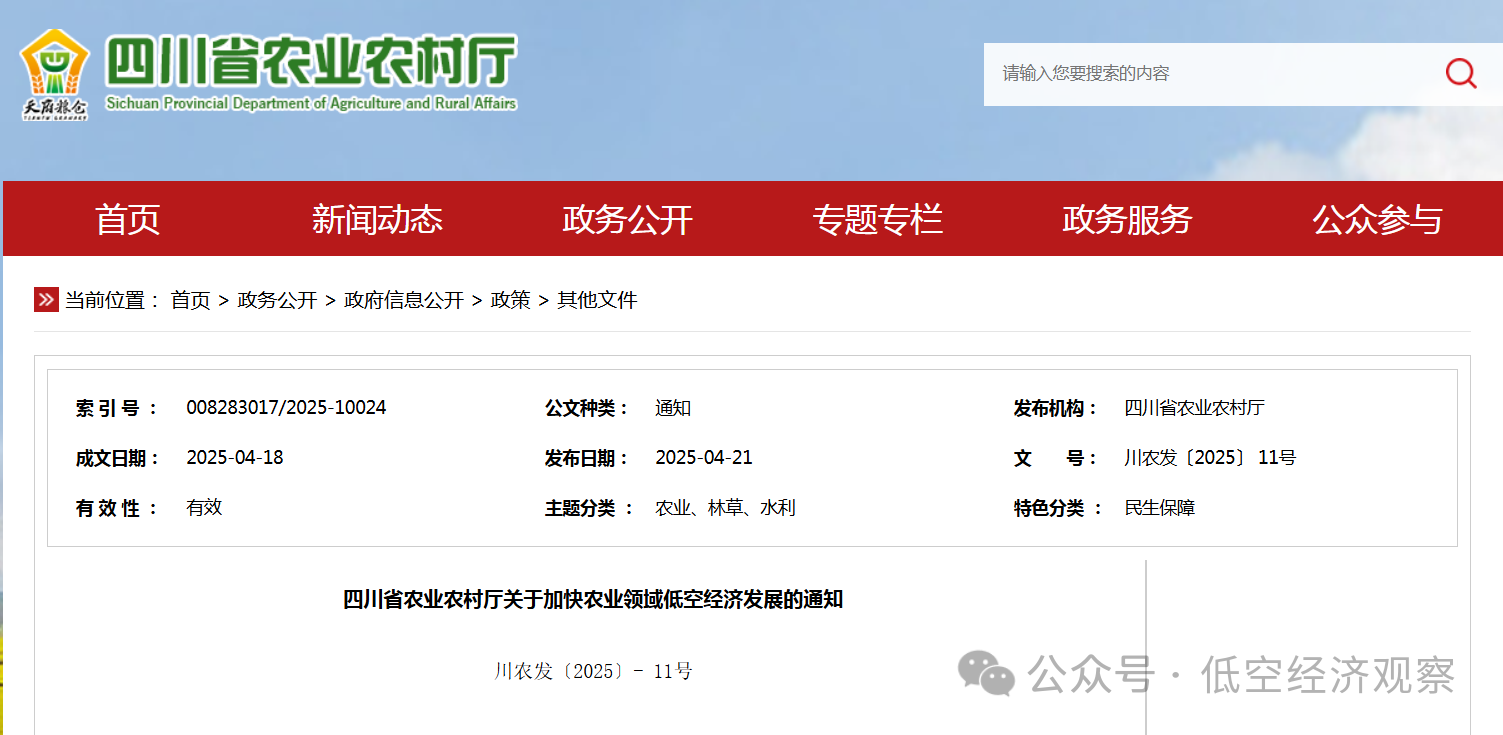Viewport: 1503px width, 735px height.
Task: Click the red double-arrow location icon
Action: 46,300
